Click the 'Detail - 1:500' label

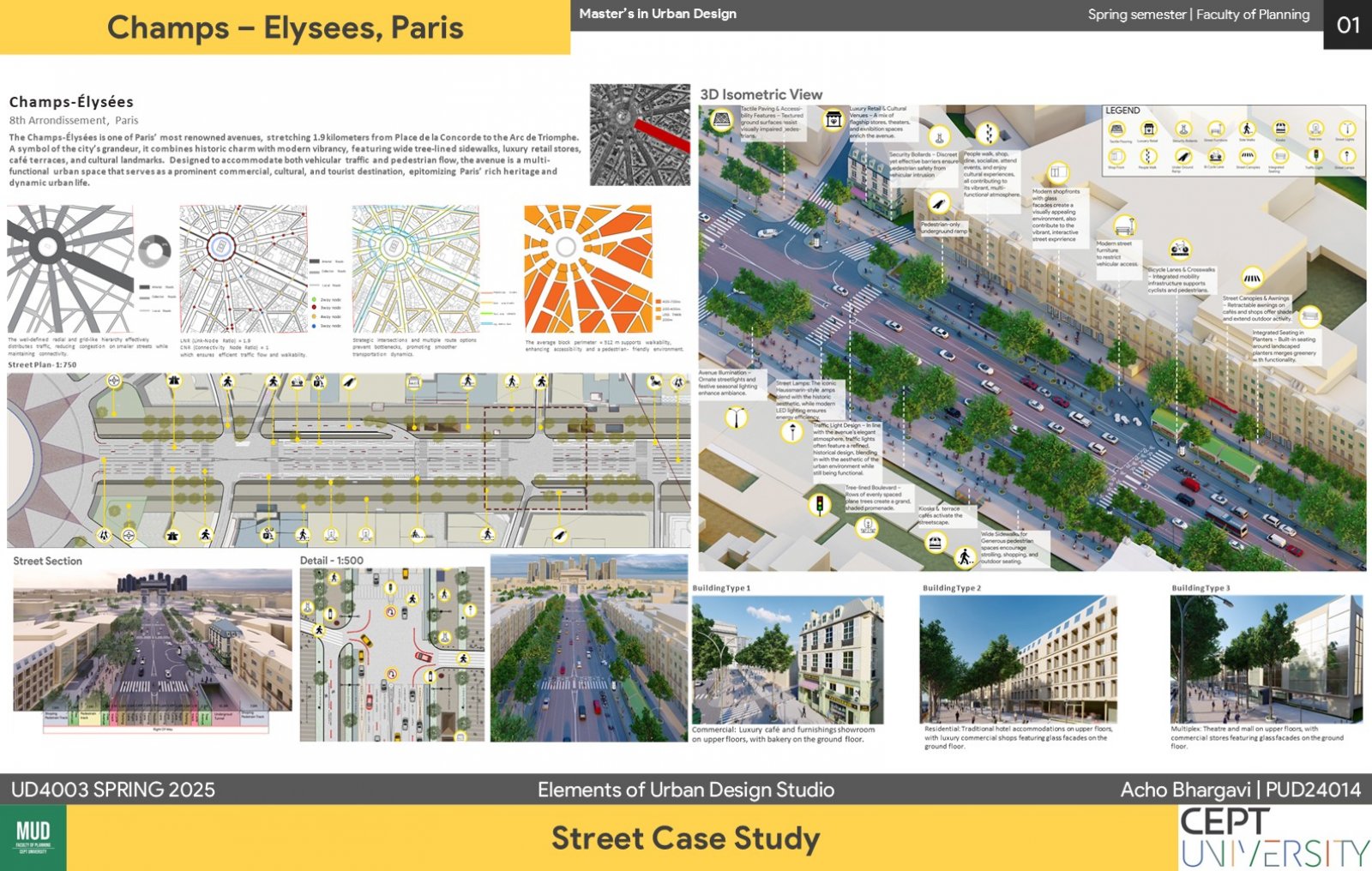(332, 561)
